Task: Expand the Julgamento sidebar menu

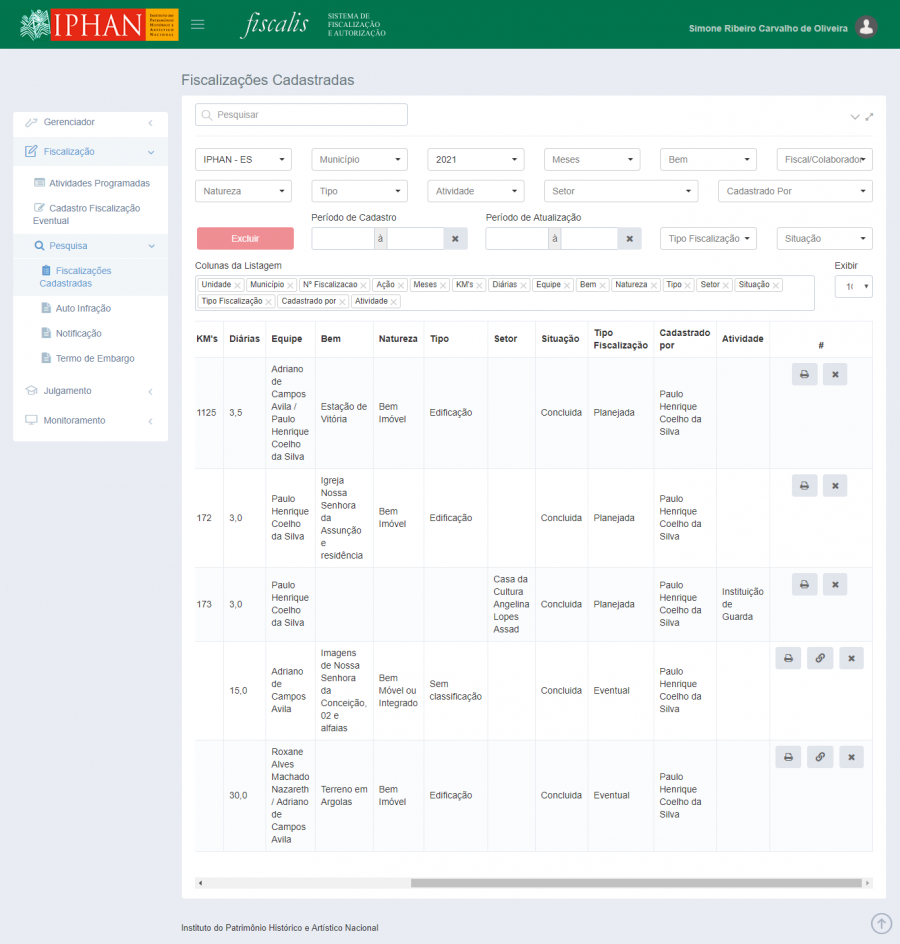Action: click(90, 391)
